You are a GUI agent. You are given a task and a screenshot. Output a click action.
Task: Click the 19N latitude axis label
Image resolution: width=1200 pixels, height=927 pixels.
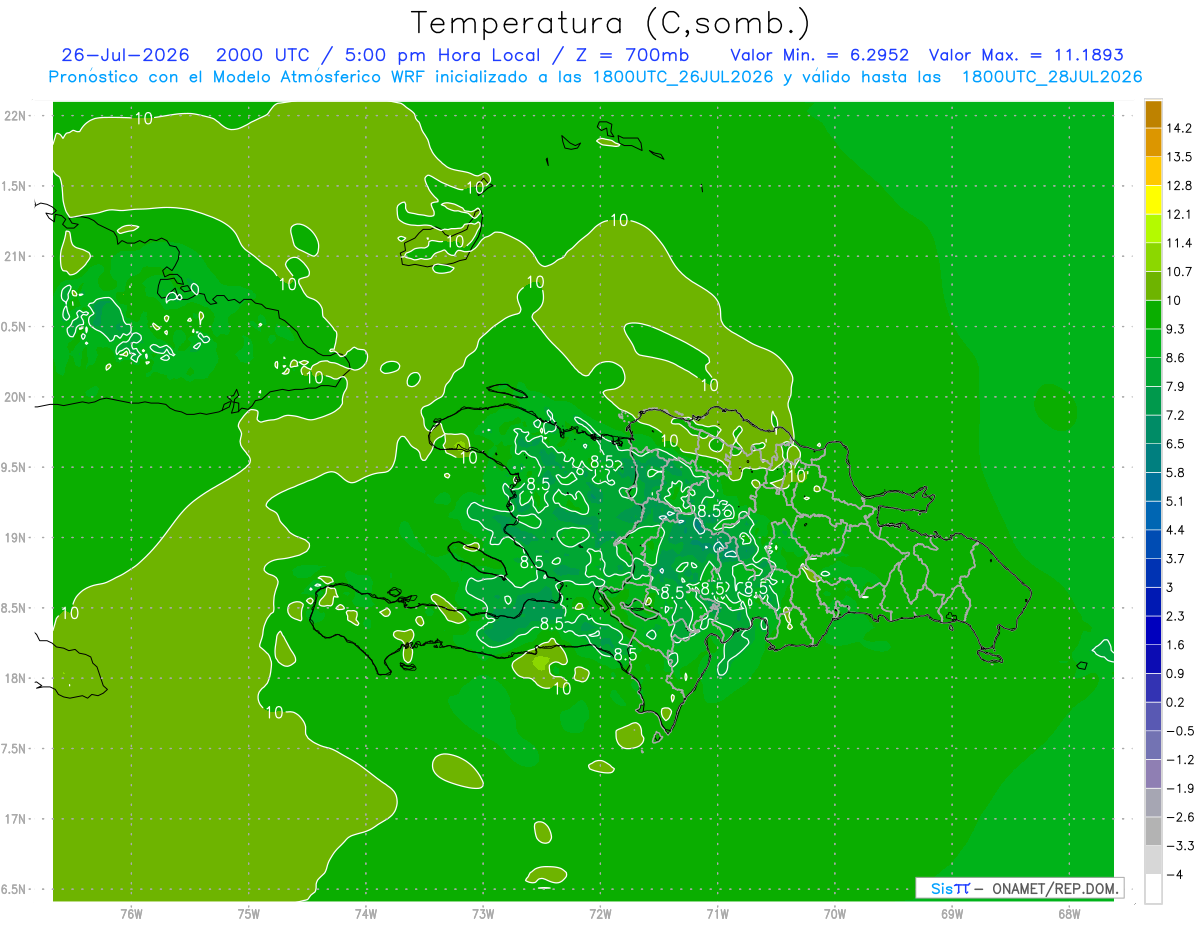point(16,538)
